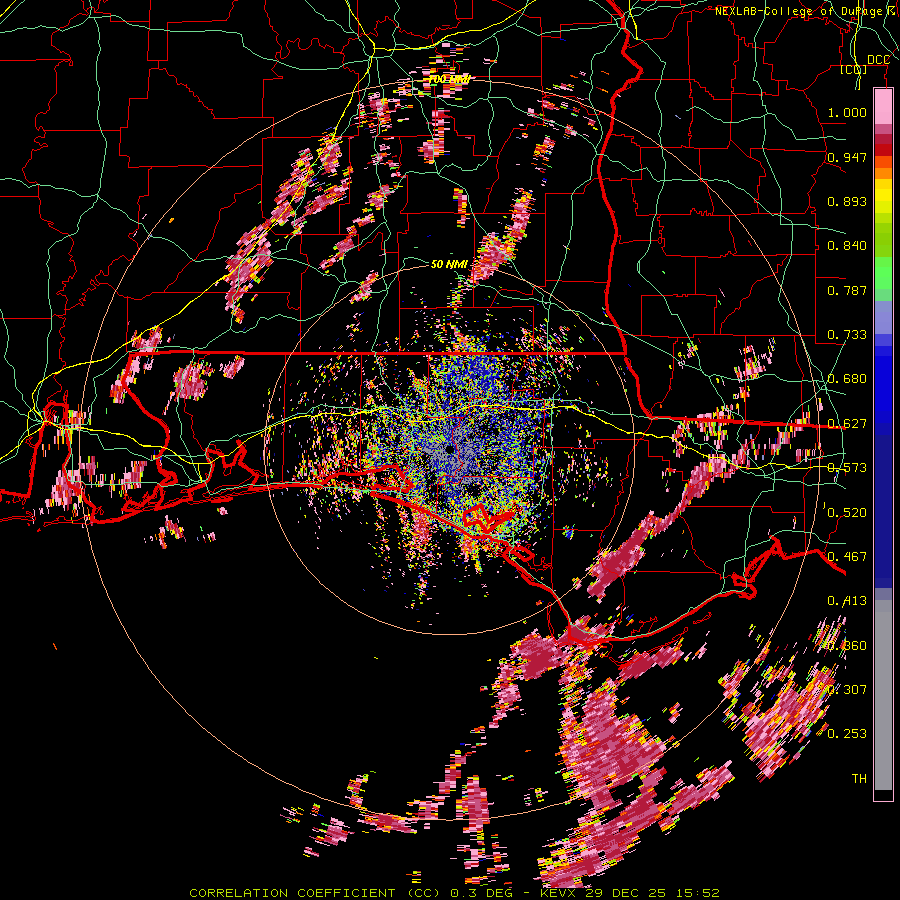Click the yellow segment of the color bar
This screenshot has height=900, width=900.
pos(883,197)
